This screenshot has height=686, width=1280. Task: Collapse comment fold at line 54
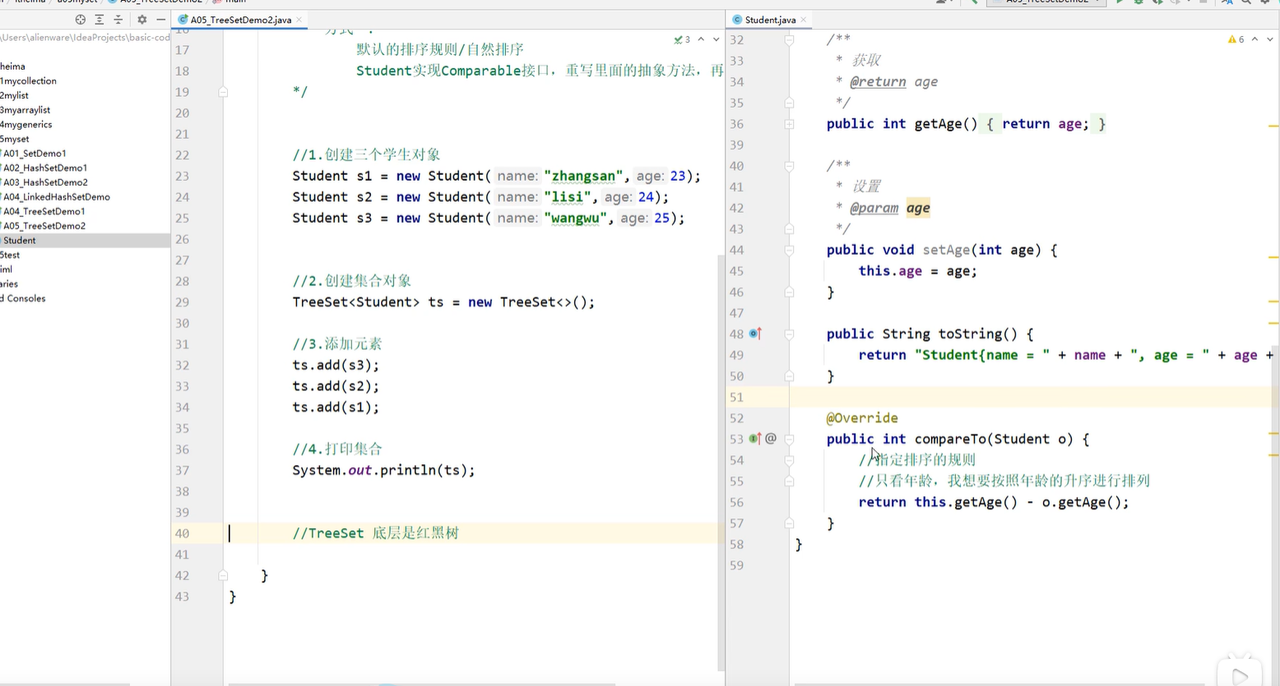(789, 460)
